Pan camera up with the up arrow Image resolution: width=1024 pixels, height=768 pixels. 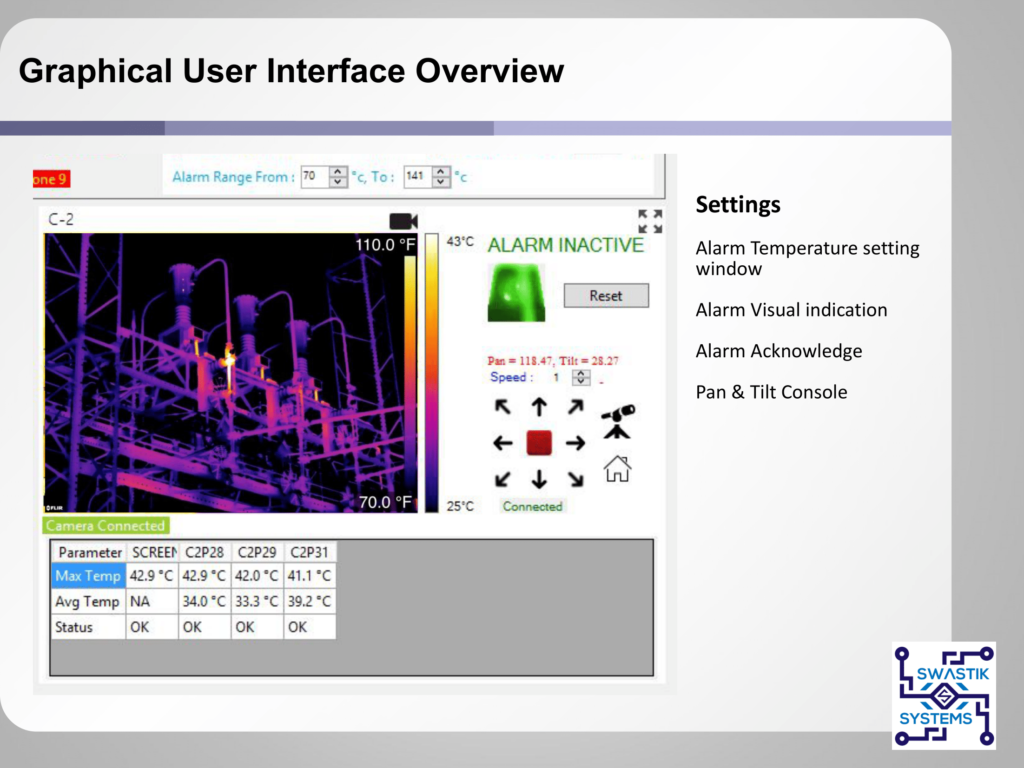[x=539, y=407]
